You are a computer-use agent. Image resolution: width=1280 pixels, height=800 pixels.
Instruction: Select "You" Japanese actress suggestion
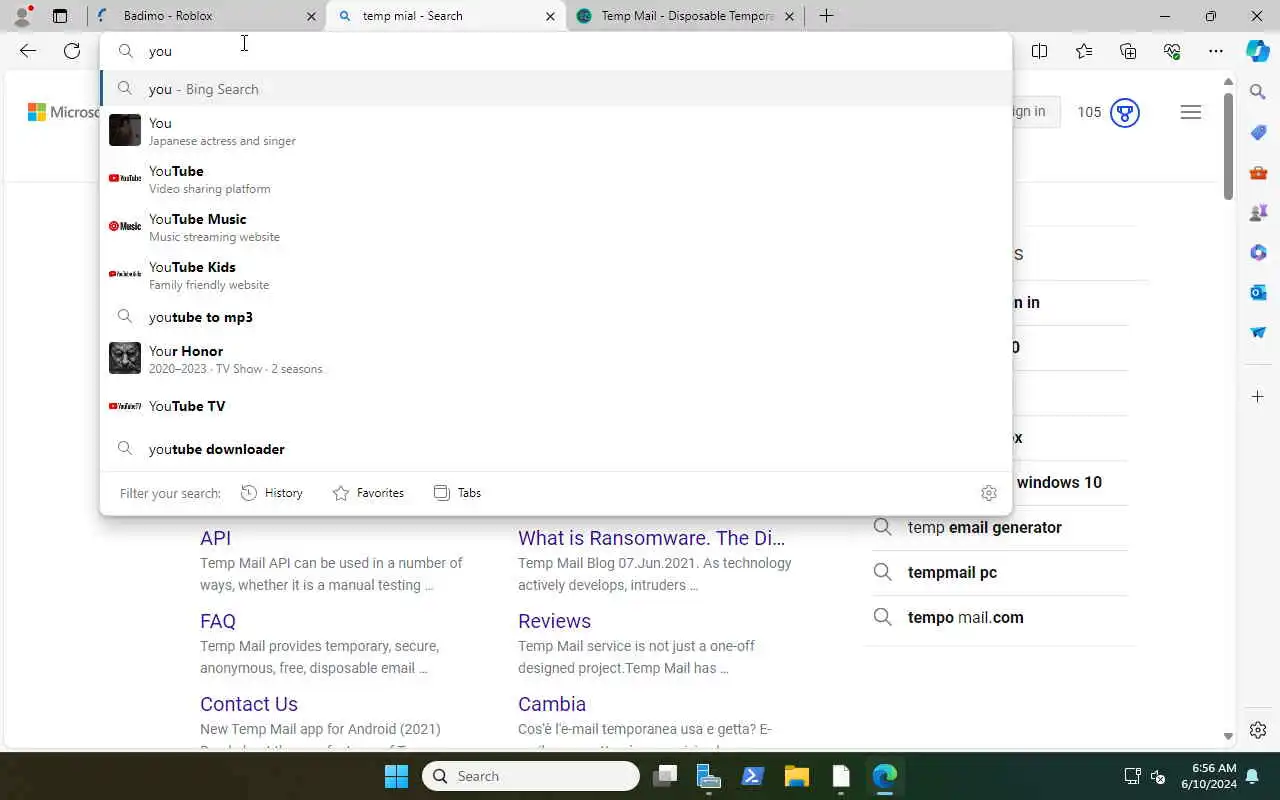coord(556,131)
